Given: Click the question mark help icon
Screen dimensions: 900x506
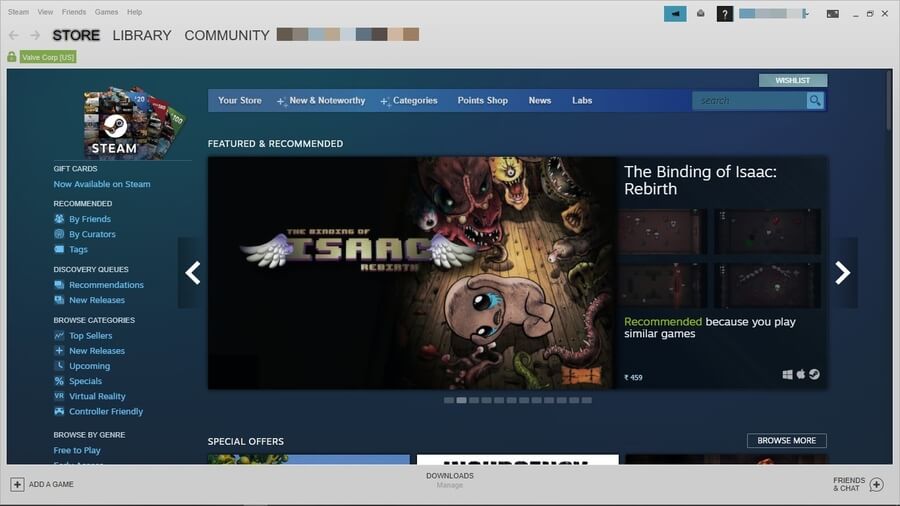Looking at the screenshot, I should coord(725,14).
